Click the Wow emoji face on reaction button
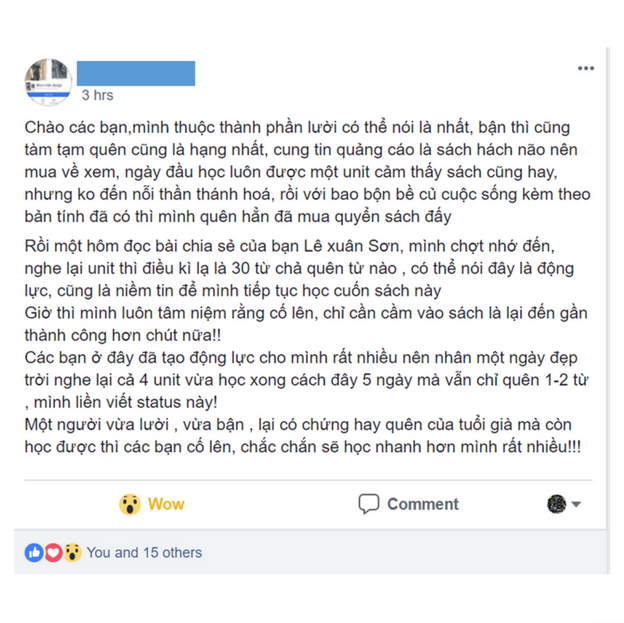The height and width of the screenshot is (623, 624). click(x=130, y=504)
